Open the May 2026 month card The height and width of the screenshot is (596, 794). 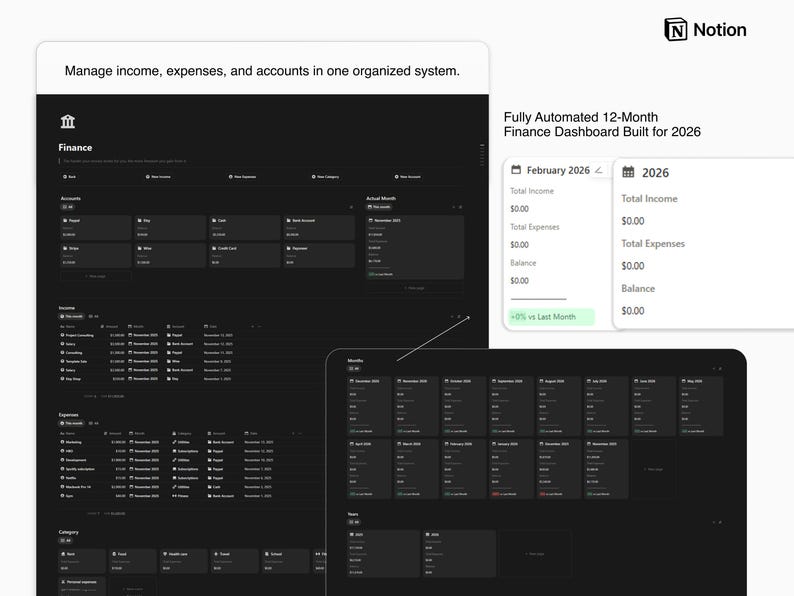701,406
